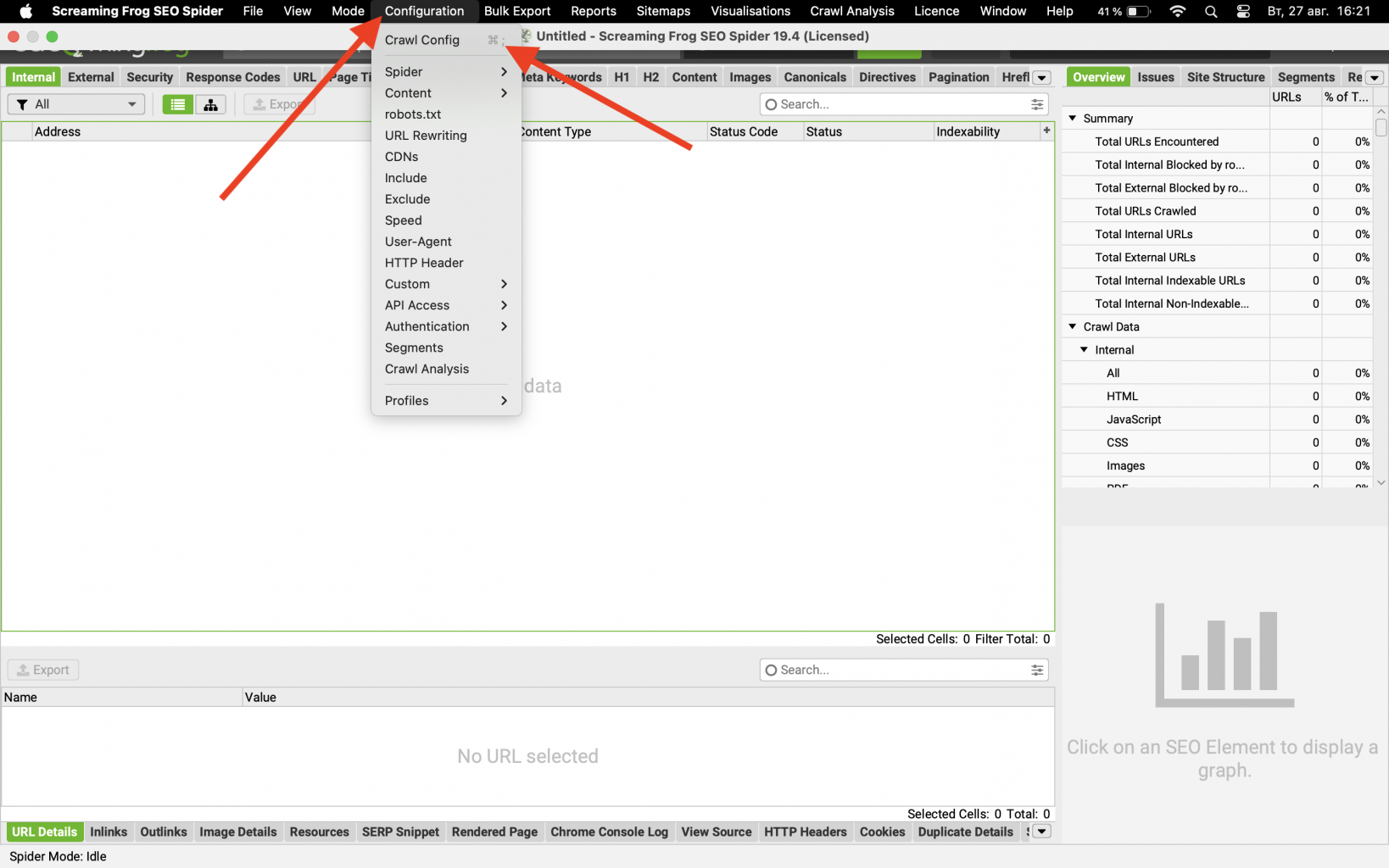Collapse the Summary section
1389x868 pixels.
point(1073,118)
